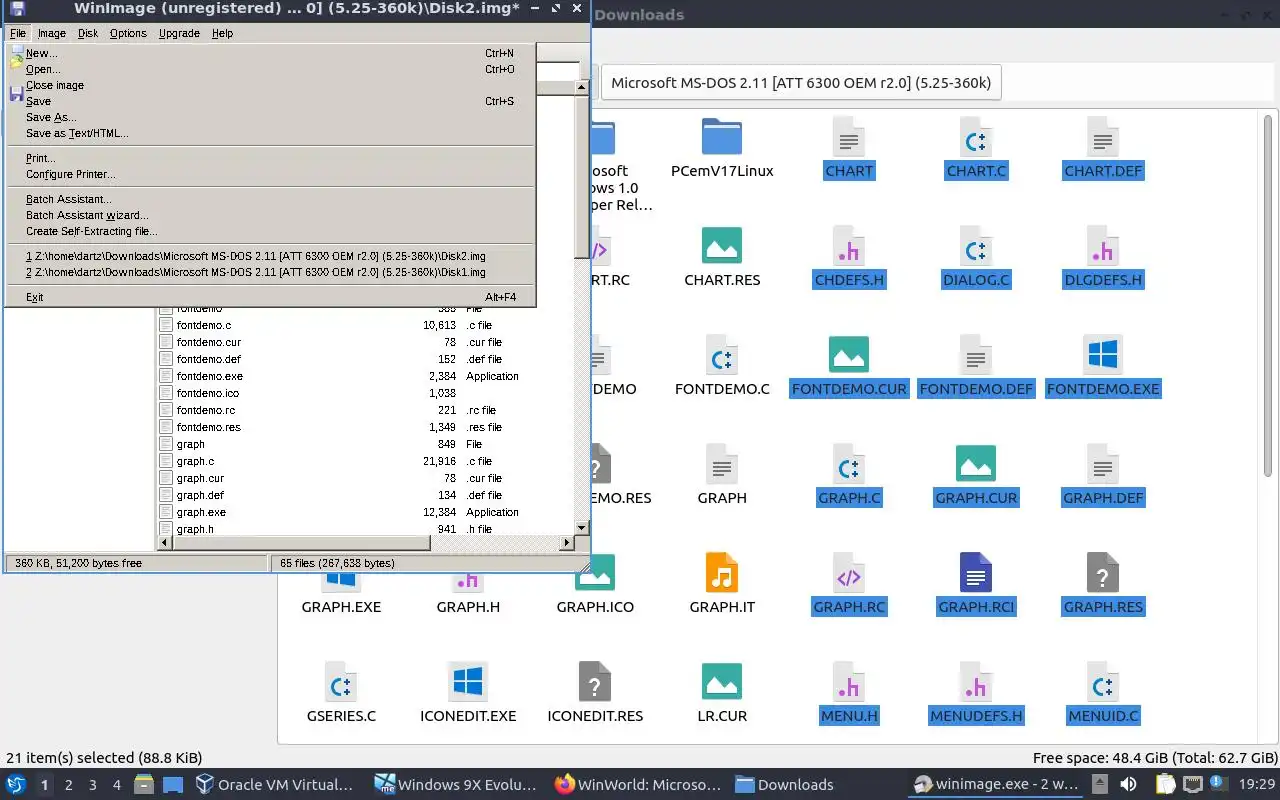Open the Options menu in WinImage
The width and height of the screenshot is (1280, 800).
coord(128,33)
